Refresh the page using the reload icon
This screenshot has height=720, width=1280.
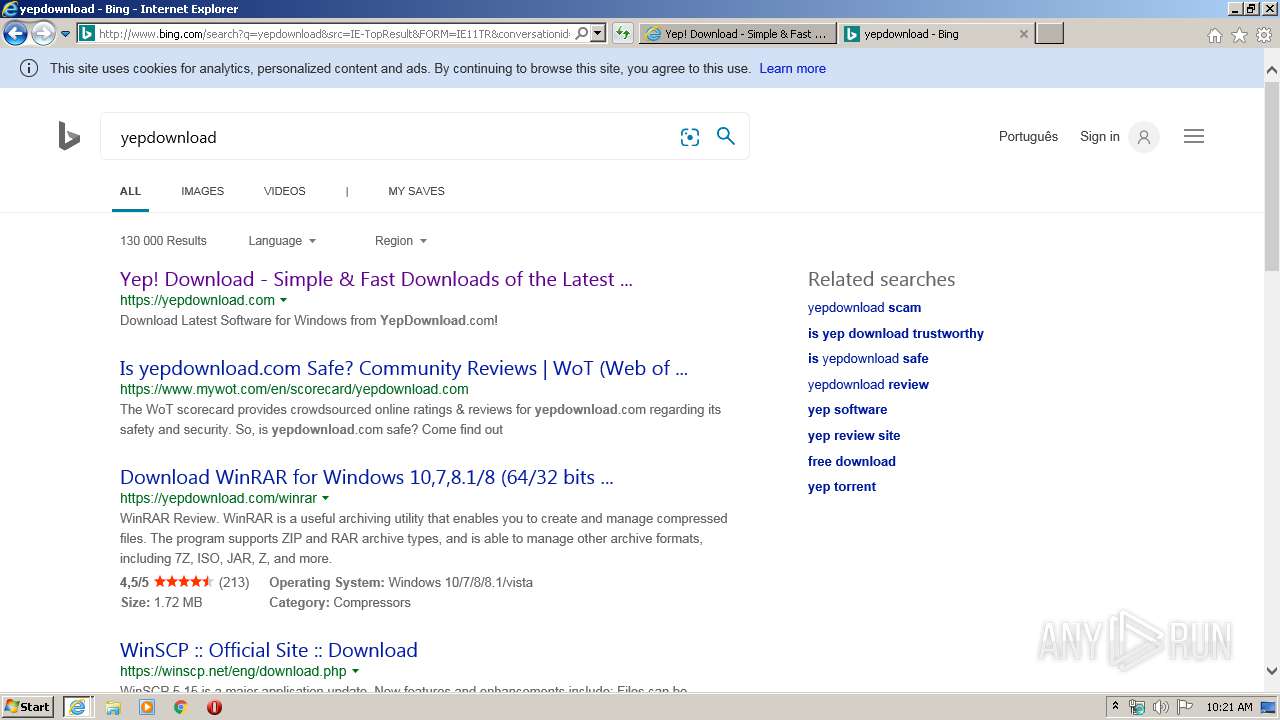click(x=623, y=33)
